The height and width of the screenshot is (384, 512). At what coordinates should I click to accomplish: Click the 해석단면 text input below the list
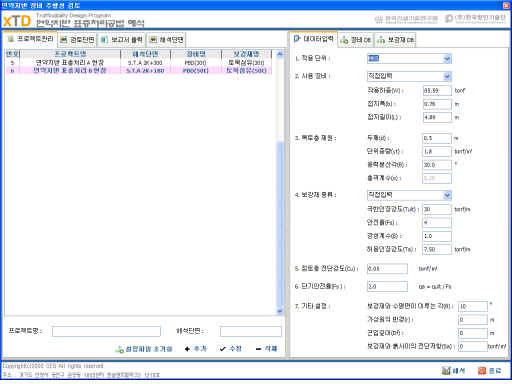[x=251, y=331]
